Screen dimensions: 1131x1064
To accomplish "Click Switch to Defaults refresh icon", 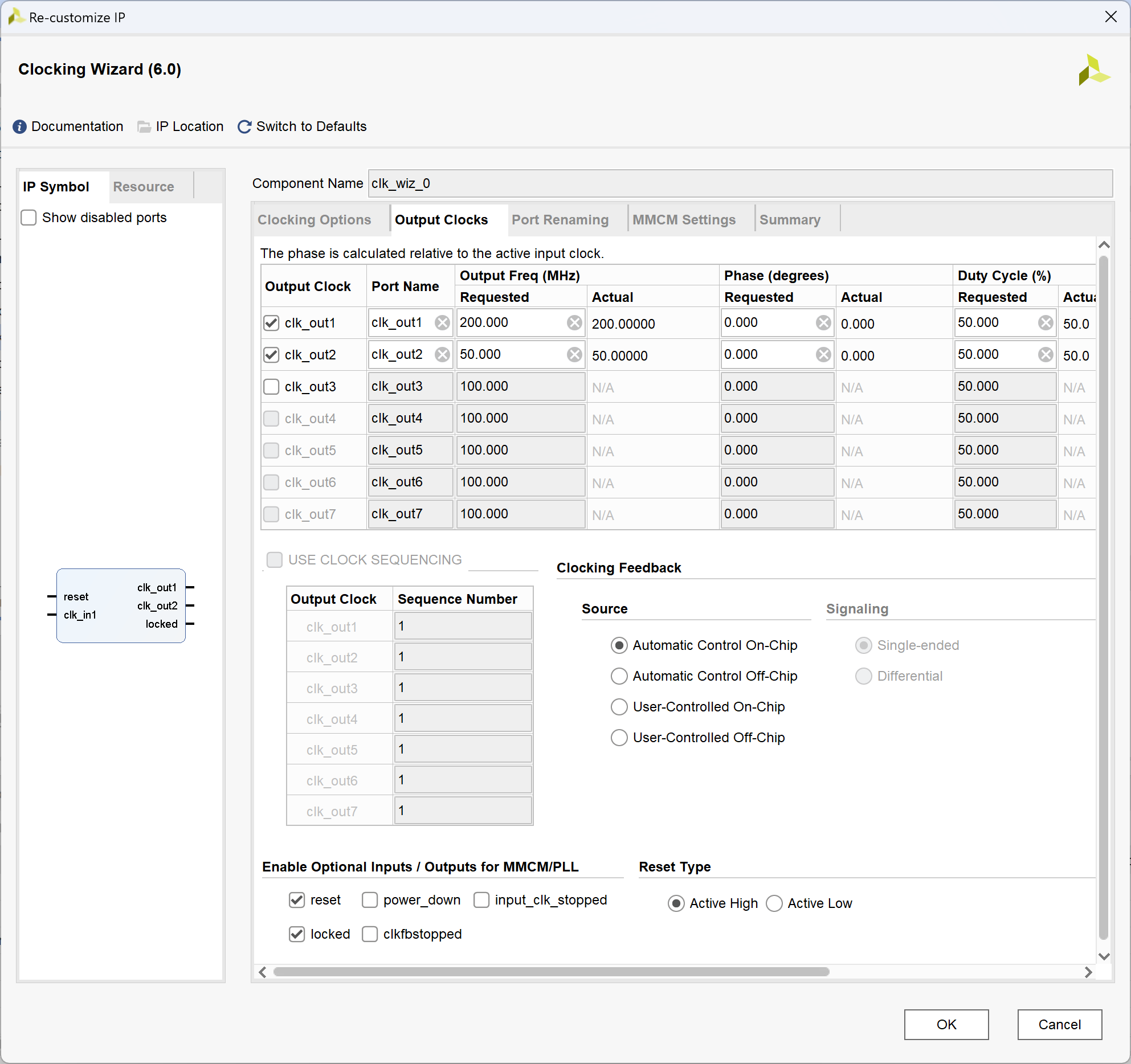I will [x=244, y=126].
